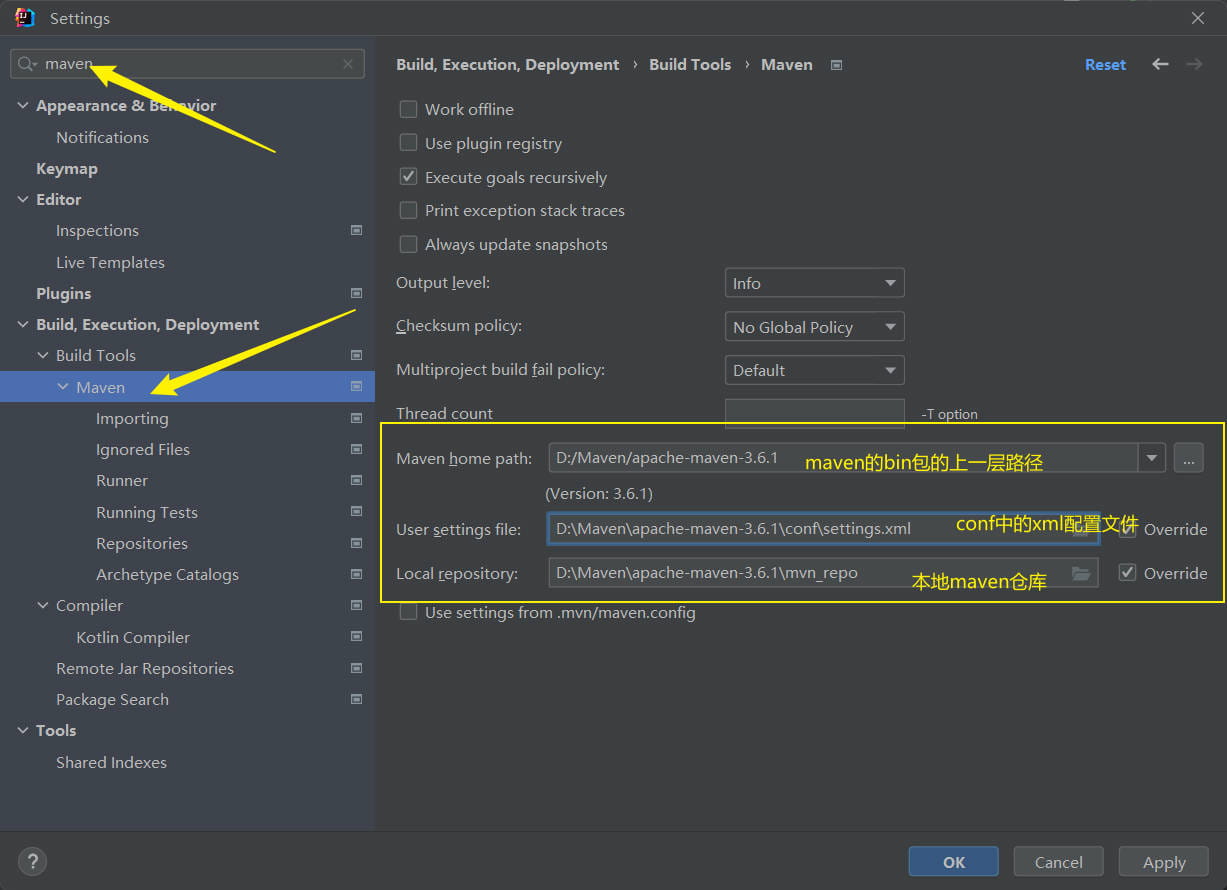1227x890 pixels.
Task: Browse for Local repository folder
Action: [1080, 573]
